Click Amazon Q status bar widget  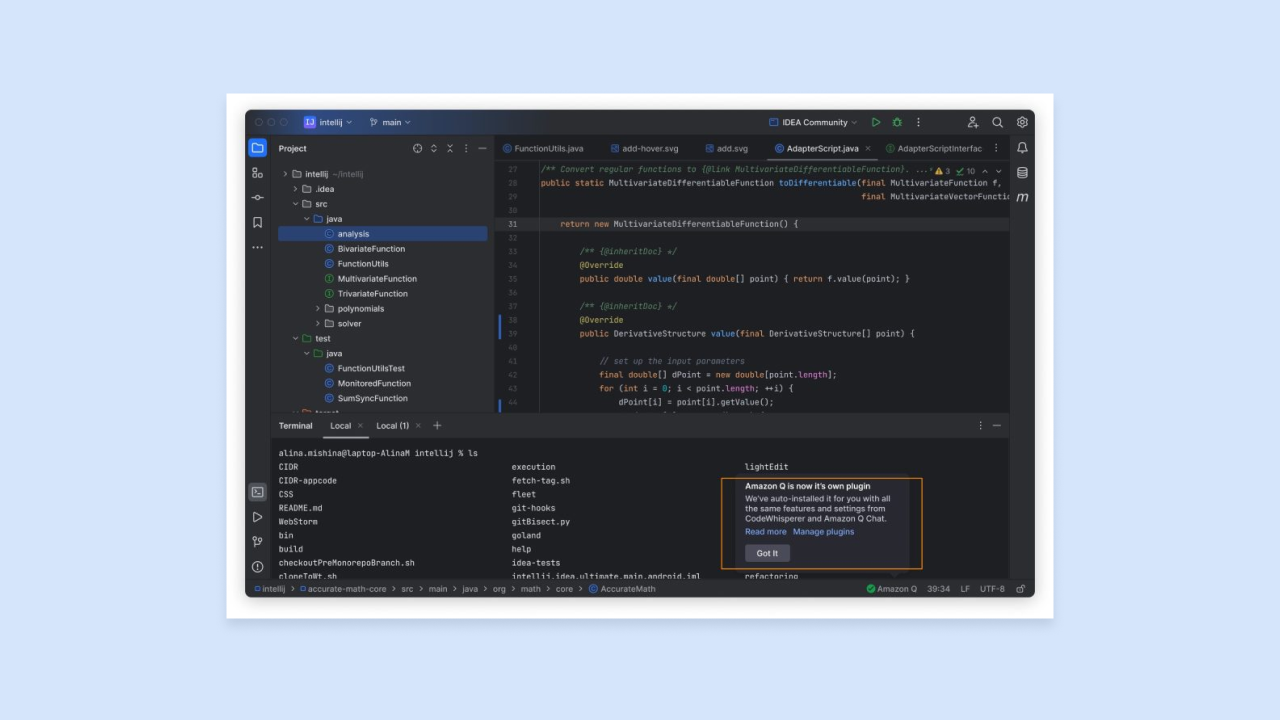[x=892, y=589]
